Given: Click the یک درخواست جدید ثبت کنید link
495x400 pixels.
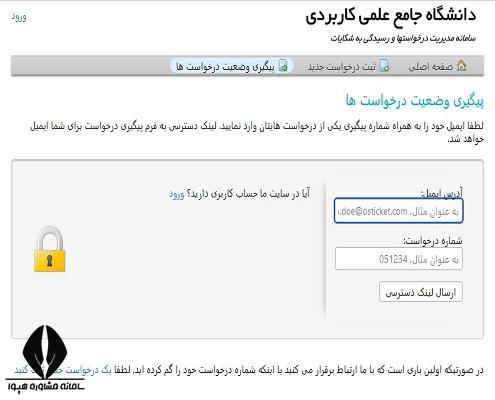Looking at the screenshot, I should pos(63,370).
